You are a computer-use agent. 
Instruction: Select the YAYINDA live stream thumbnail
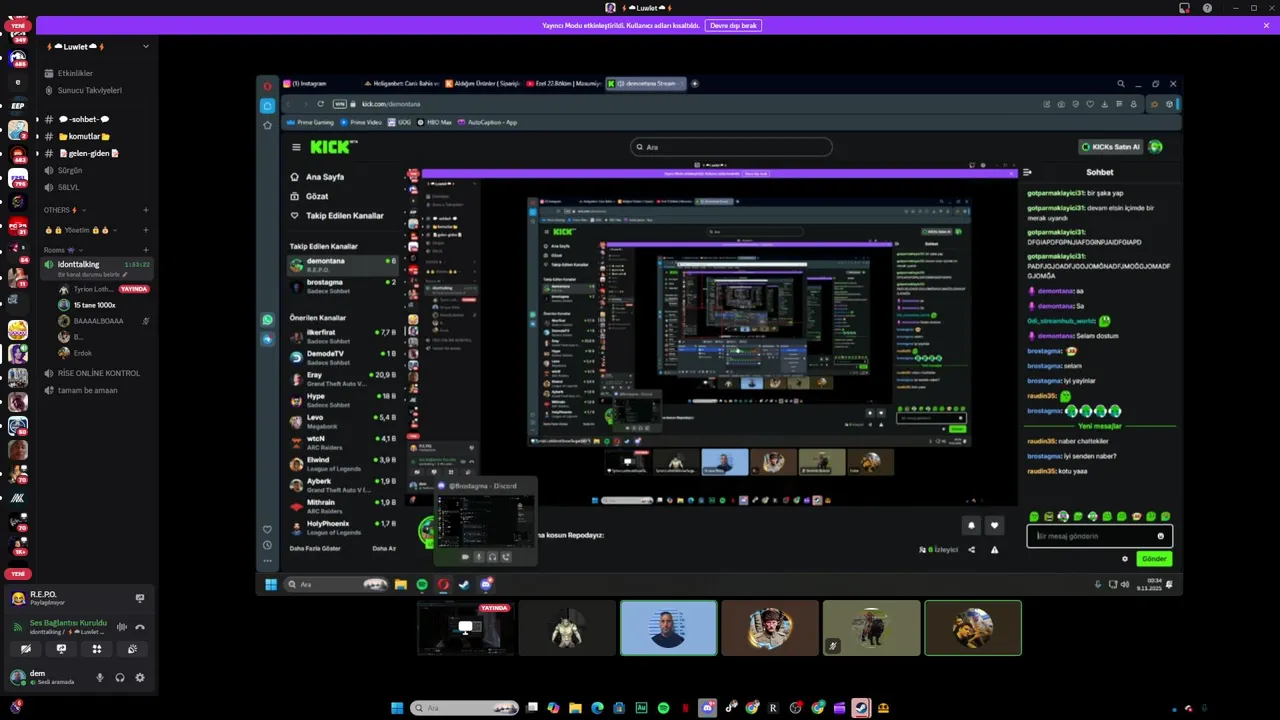[465, 628]
